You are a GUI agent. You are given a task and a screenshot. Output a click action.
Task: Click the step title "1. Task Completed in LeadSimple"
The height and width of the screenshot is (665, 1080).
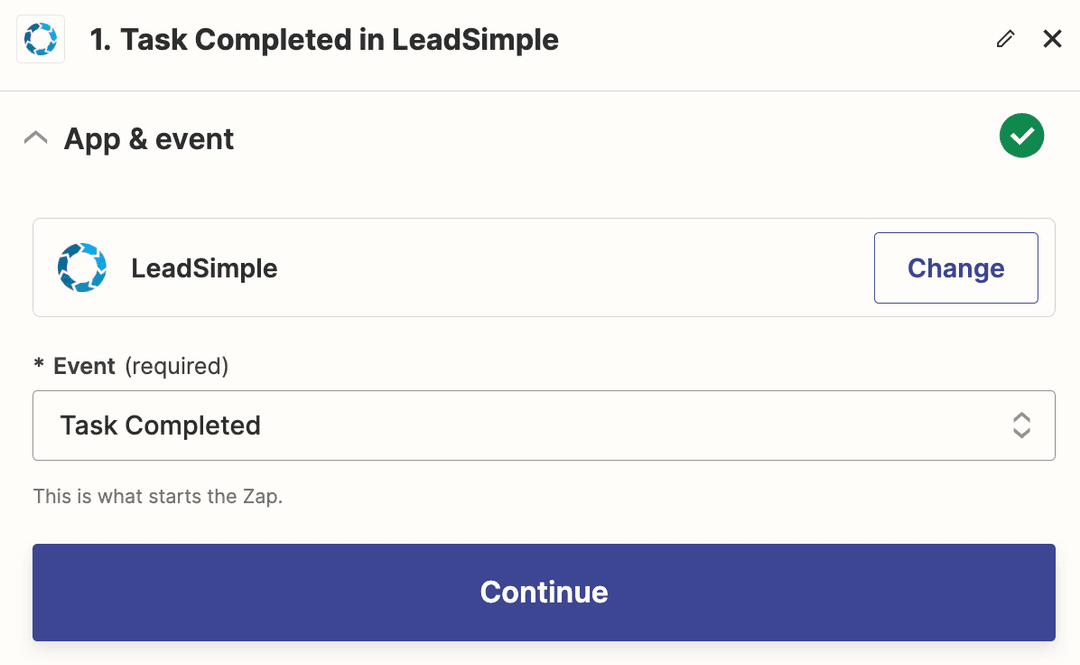click(324, 40)
